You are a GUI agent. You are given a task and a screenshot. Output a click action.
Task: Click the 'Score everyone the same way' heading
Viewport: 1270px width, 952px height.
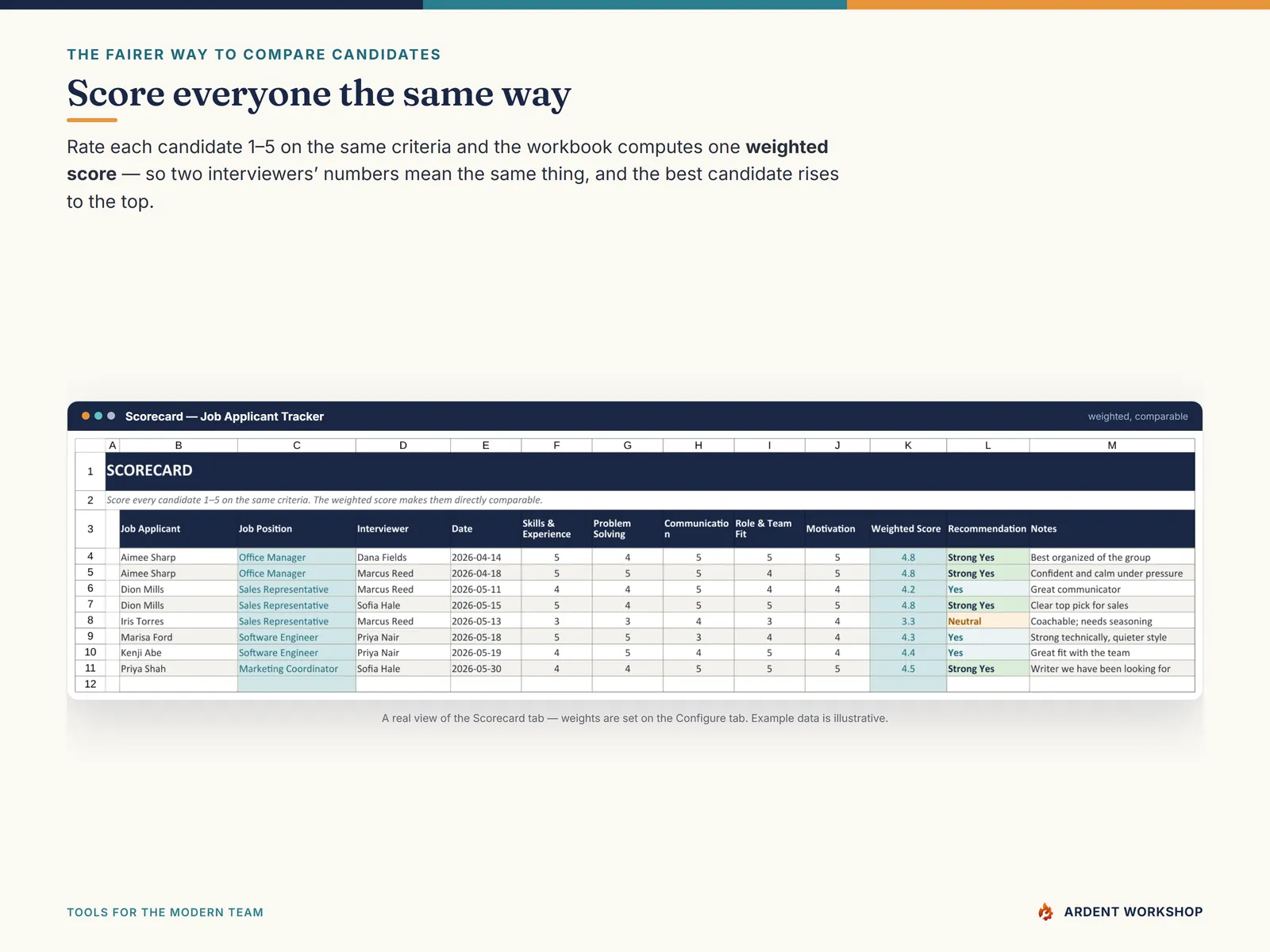pos(319,94)
